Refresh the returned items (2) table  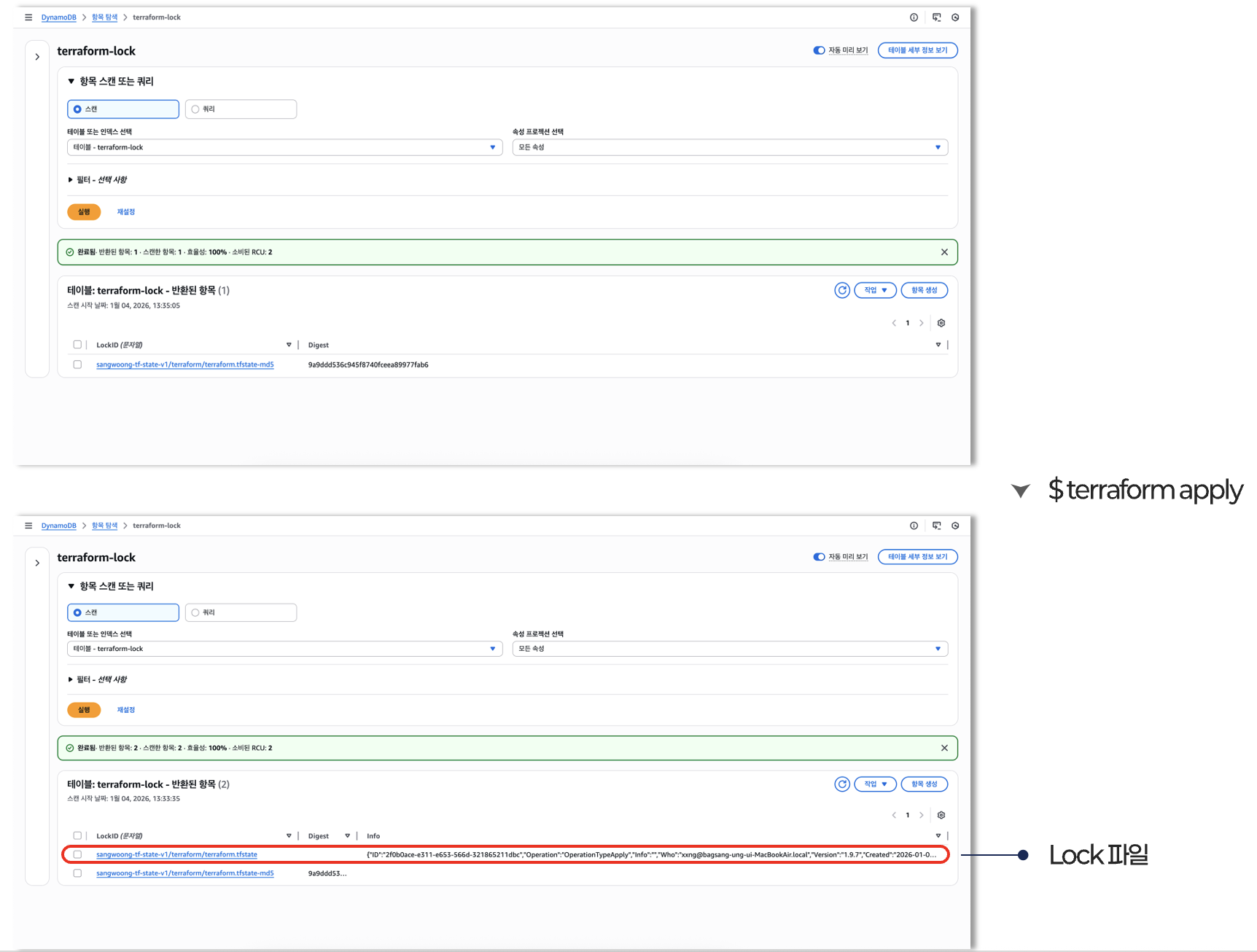point(841,784)
